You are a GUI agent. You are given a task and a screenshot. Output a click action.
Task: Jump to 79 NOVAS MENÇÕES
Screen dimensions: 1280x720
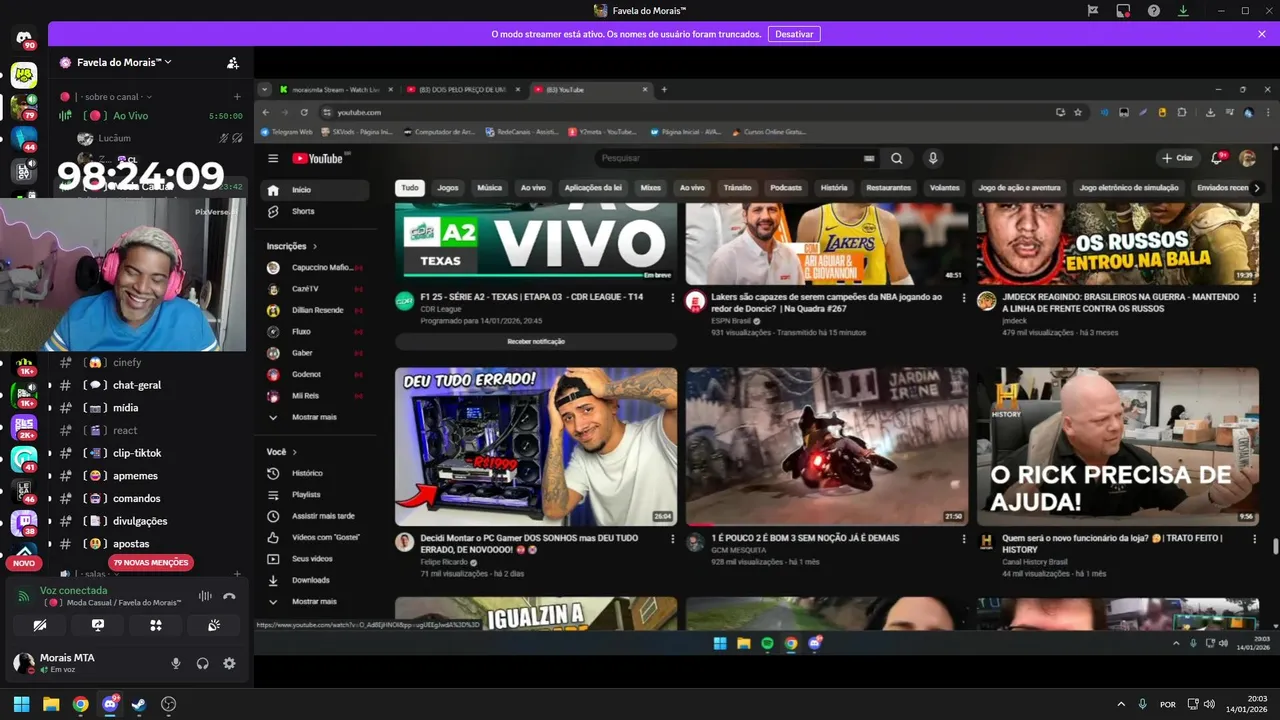tap(151, 563)
